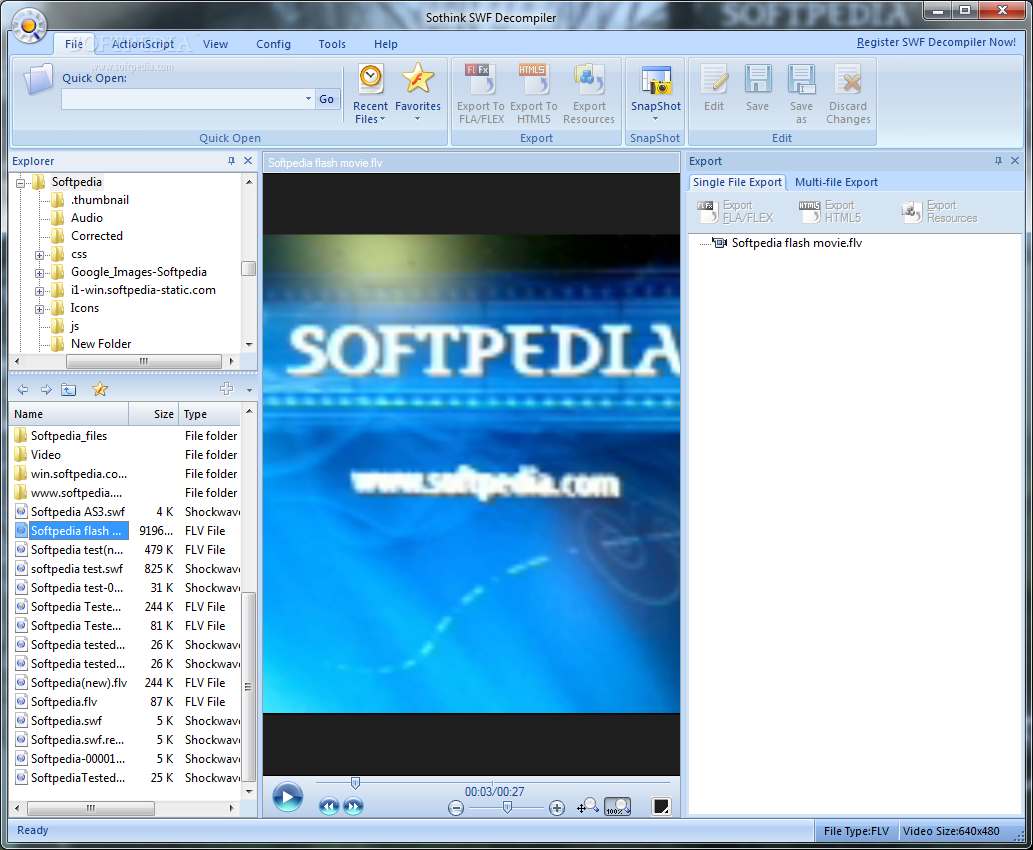Open the Help ribbon tab

(386, 44)
